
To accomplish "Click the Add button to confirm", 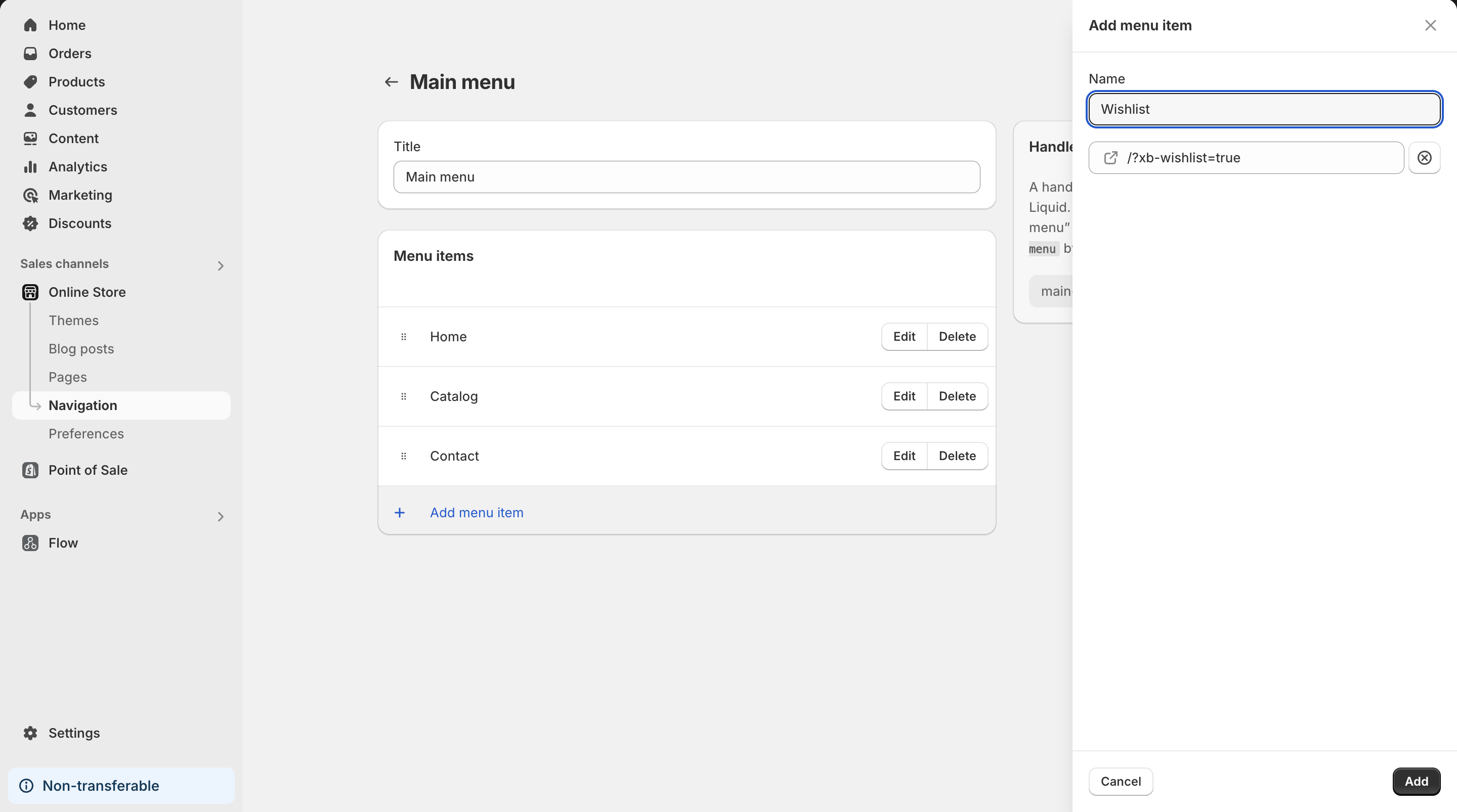I will (1417, 782).
